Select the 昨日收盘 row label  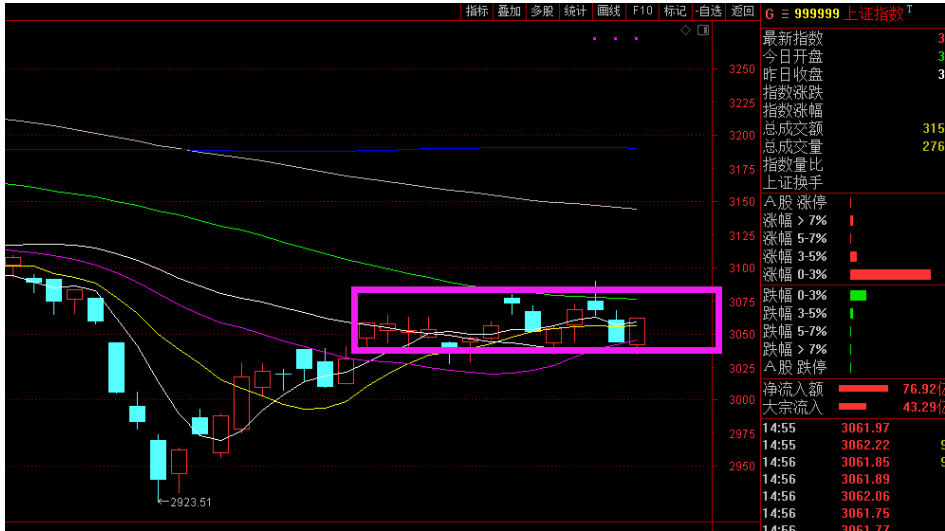point(793,75)
